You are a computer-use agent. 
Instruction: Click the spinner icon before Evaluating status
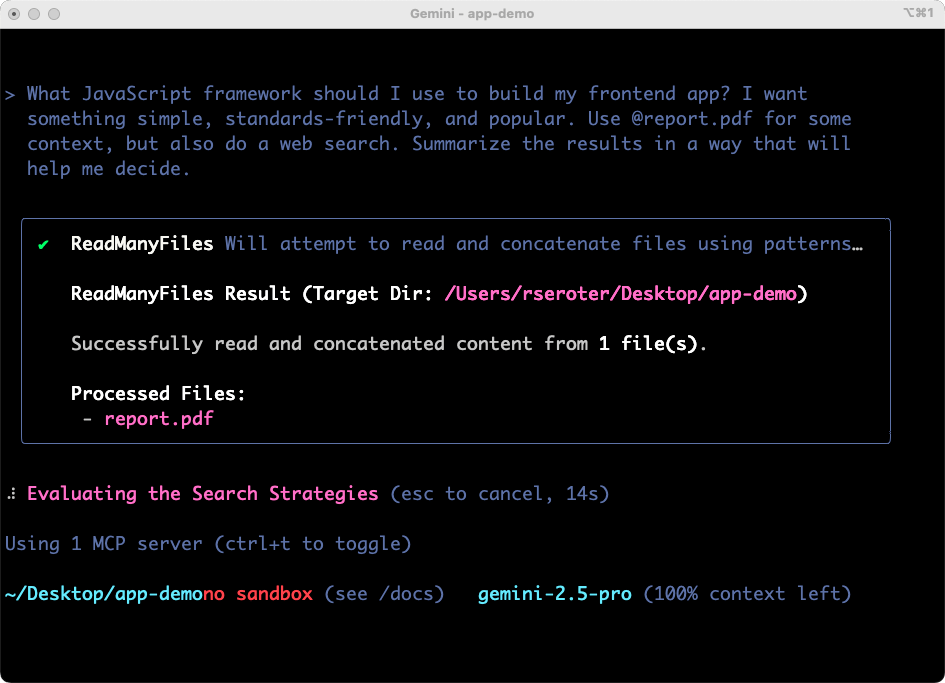12,494
